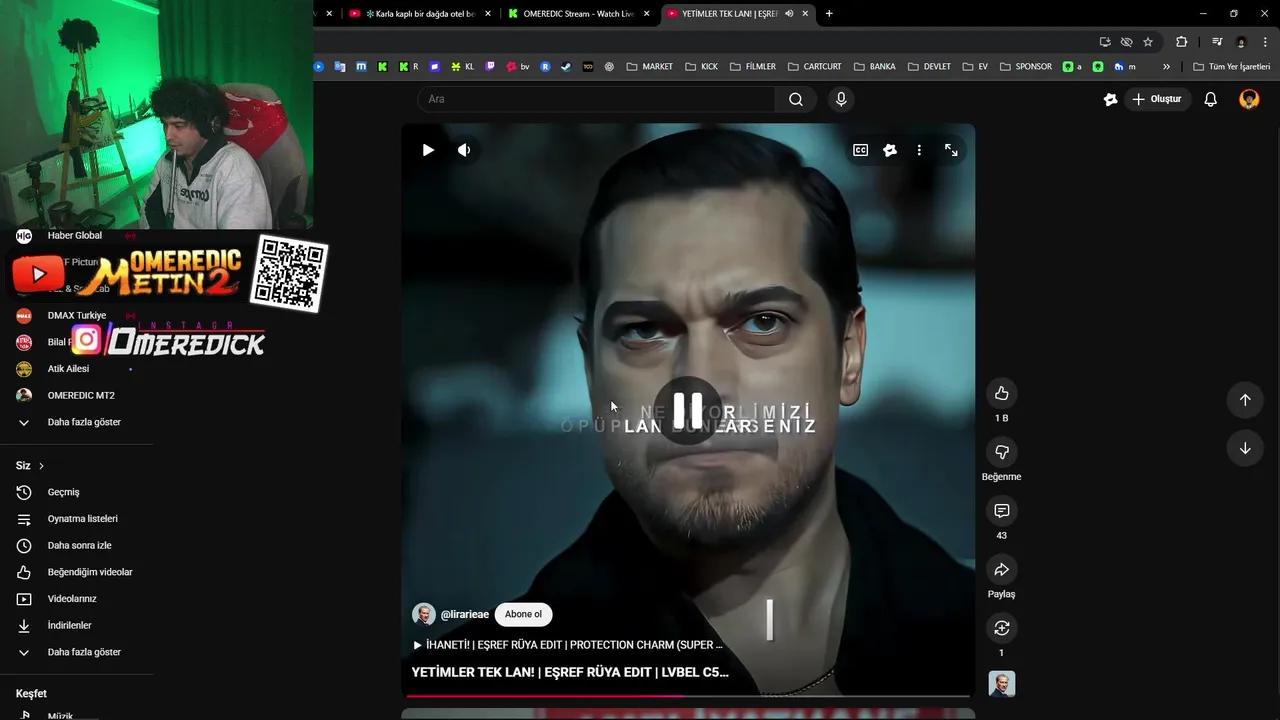This screenshot has width=1280, height=720.
Task: Open the @lirarieae channel link
Action: pos(465,614)
